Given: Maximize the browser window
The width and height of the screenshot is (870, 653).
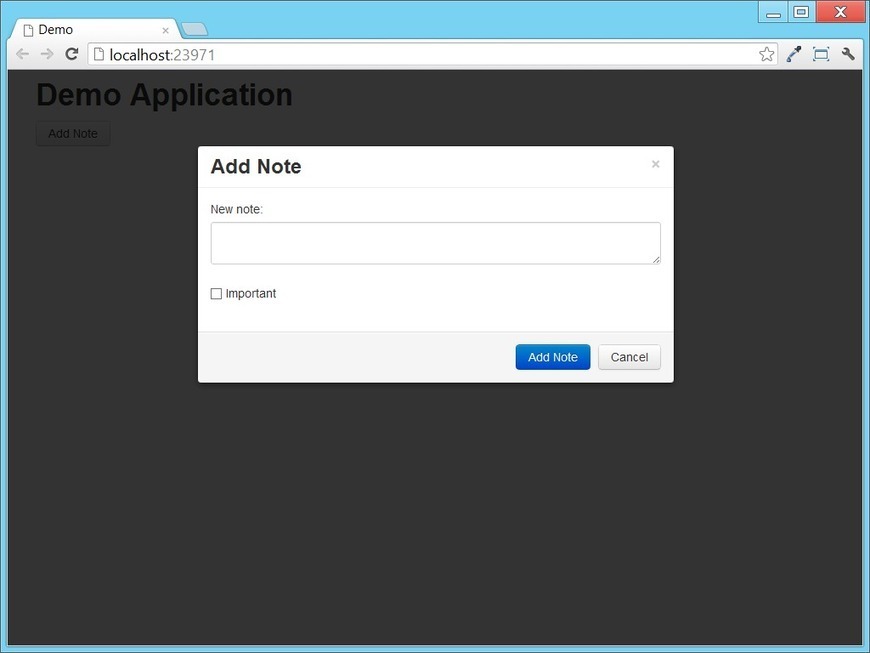Looking at the screenshot, I should click(801, 12).
